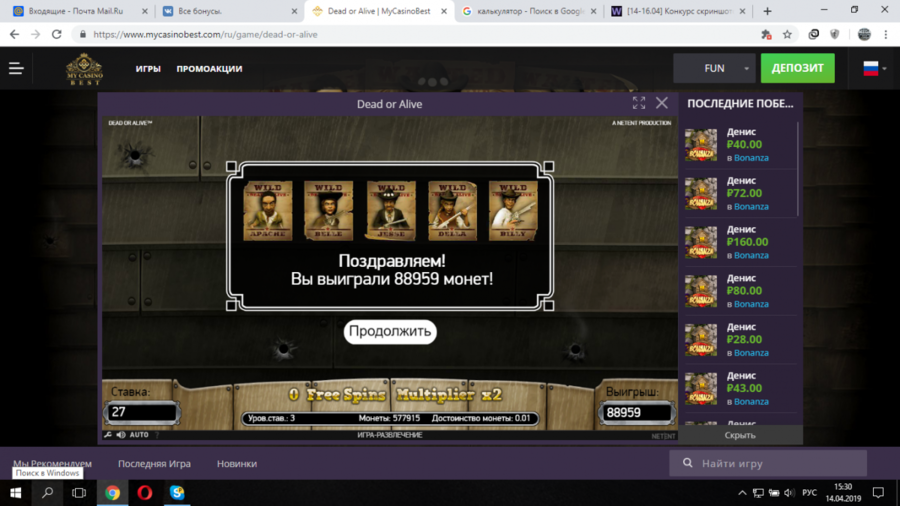Screen dimensions: 900x506
Task: Reload the page in the browser
Action: 56,34
